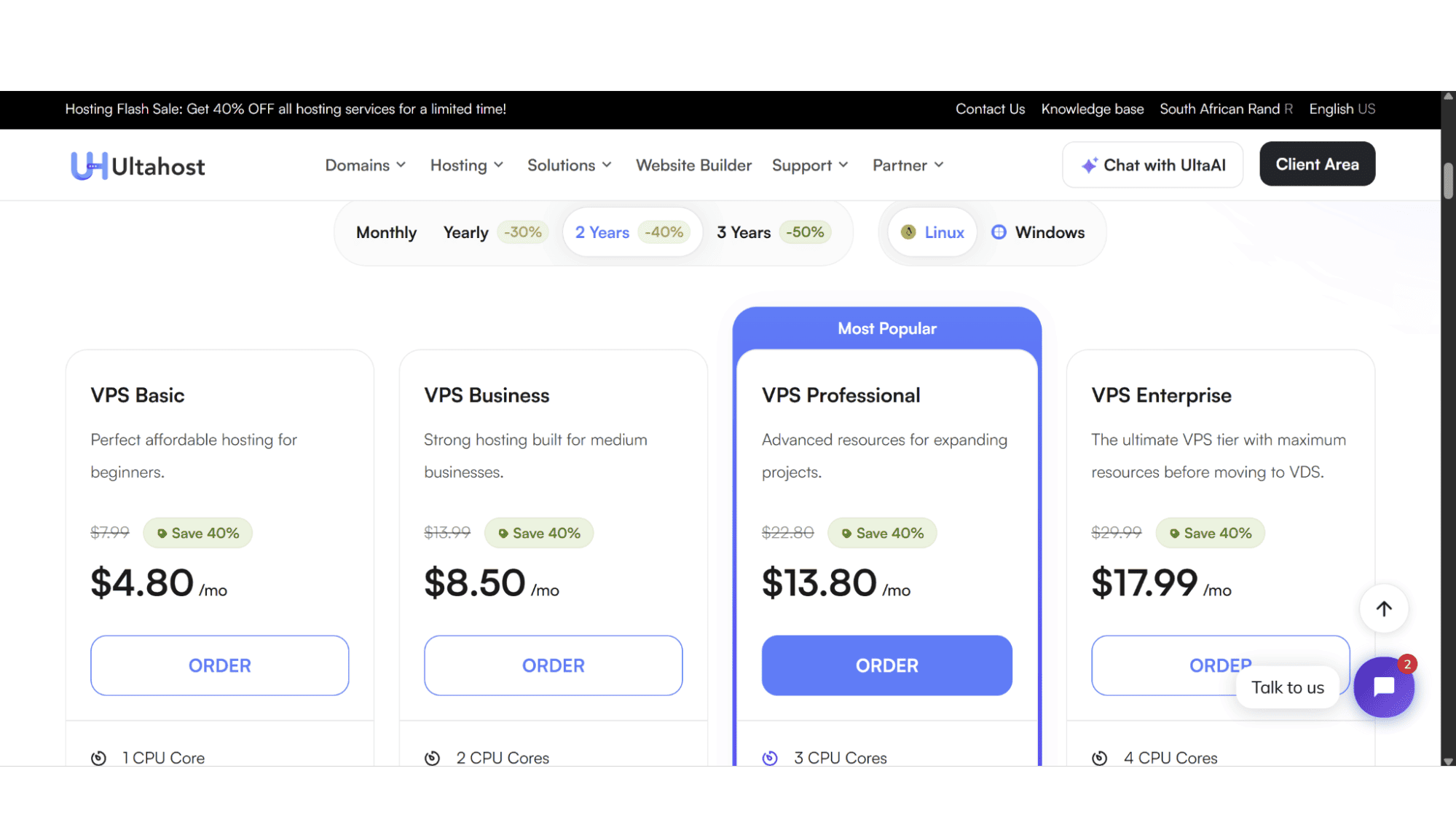Screen dimensions: 1456x819
Task: Click the back-to-top arrow icon
Action: point(1383,609)
